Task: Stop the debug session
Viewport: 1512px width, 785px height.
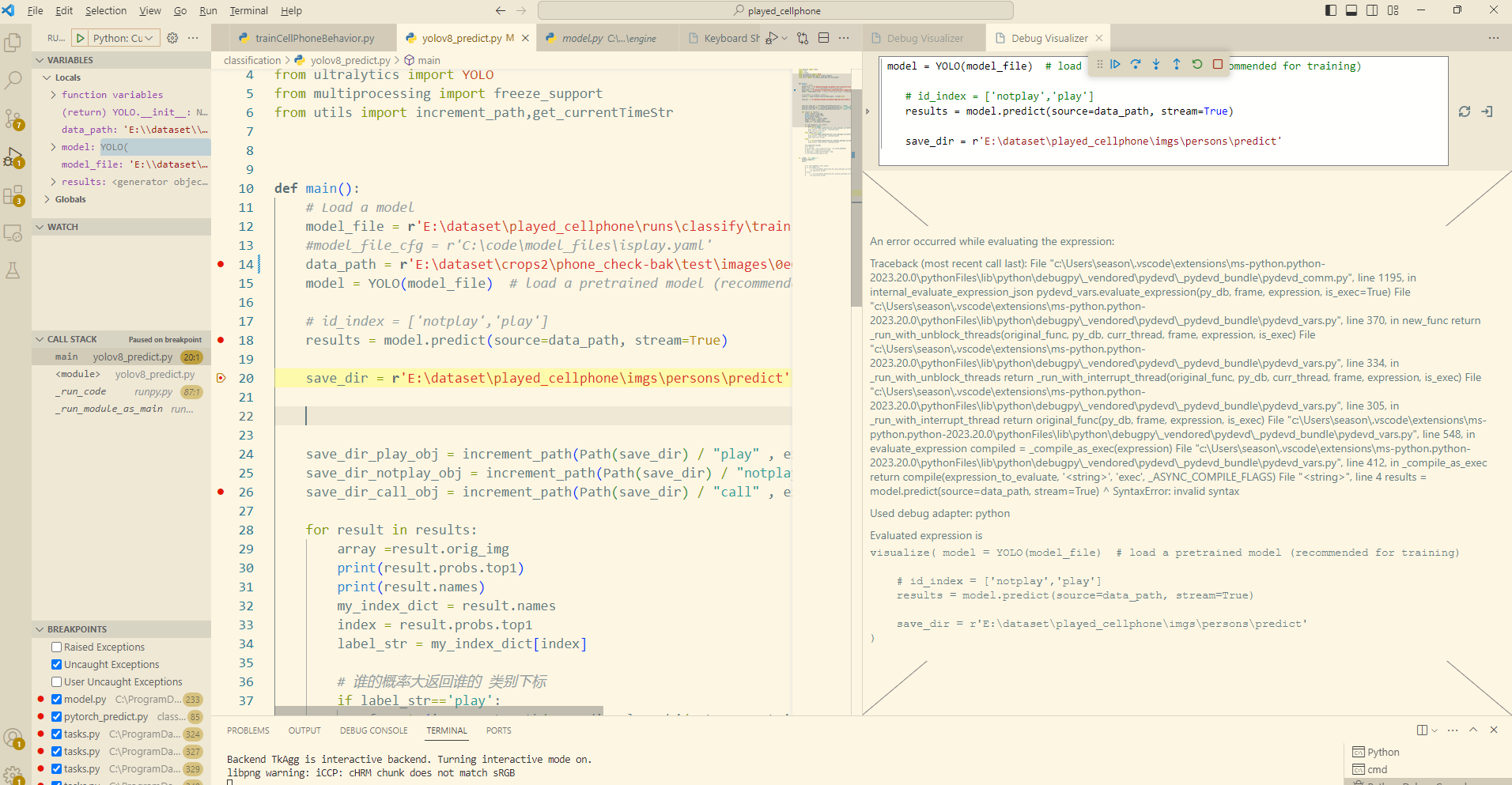Action: 1218,65
